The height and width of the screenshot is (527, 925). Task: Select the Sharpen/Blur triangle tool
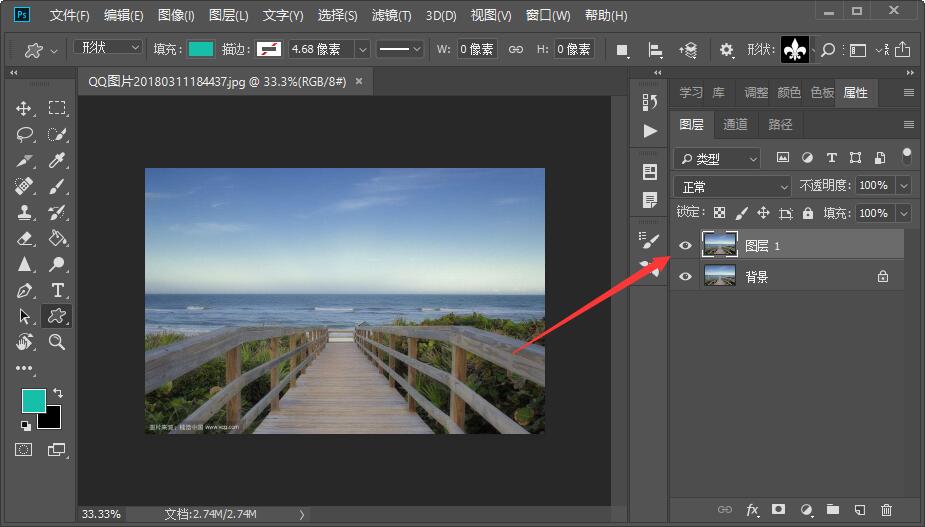click(24, 264)
